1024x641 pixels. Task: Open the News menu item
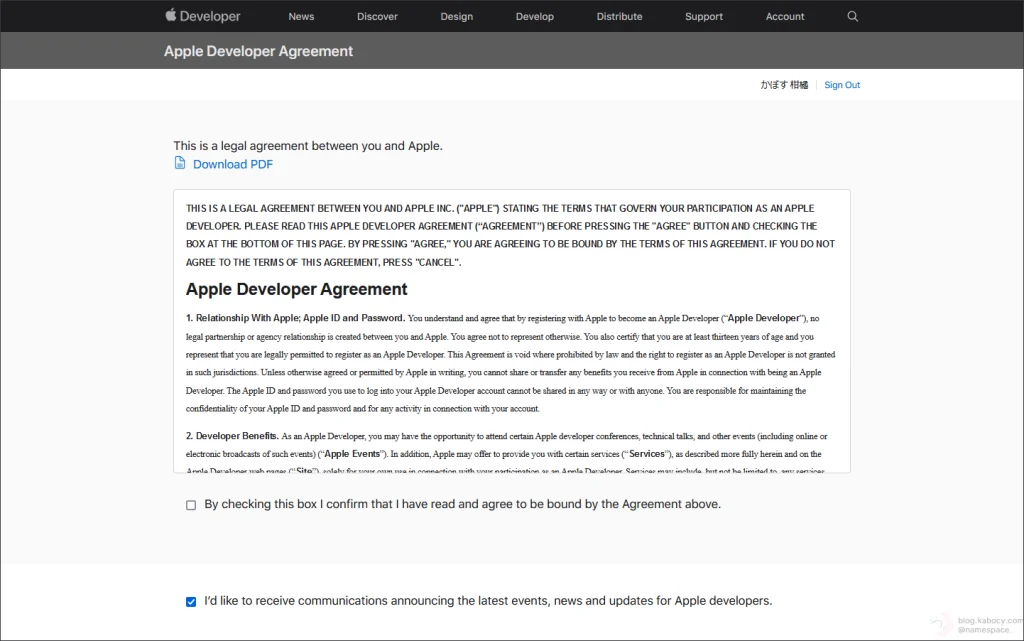click(301, 16)
